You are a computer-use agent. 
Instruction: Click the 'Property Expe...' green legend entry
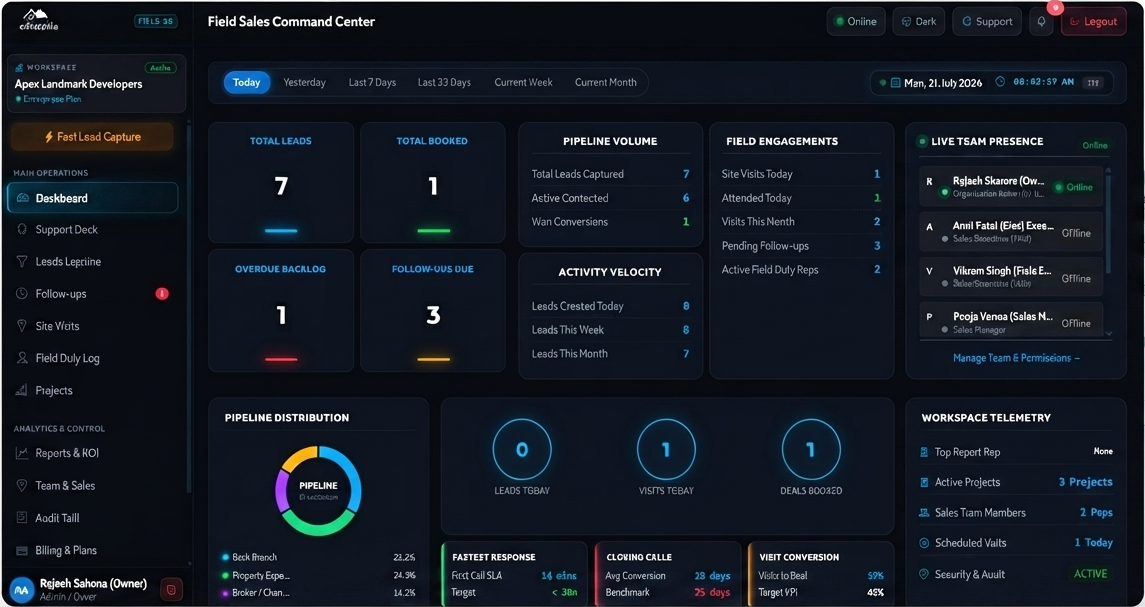tap(318, 576)
